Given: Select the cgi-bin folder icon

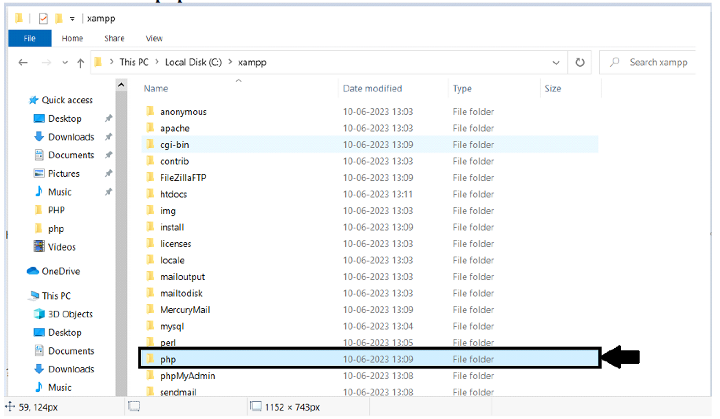Looking at the screenshot, I should coord(150,144).
